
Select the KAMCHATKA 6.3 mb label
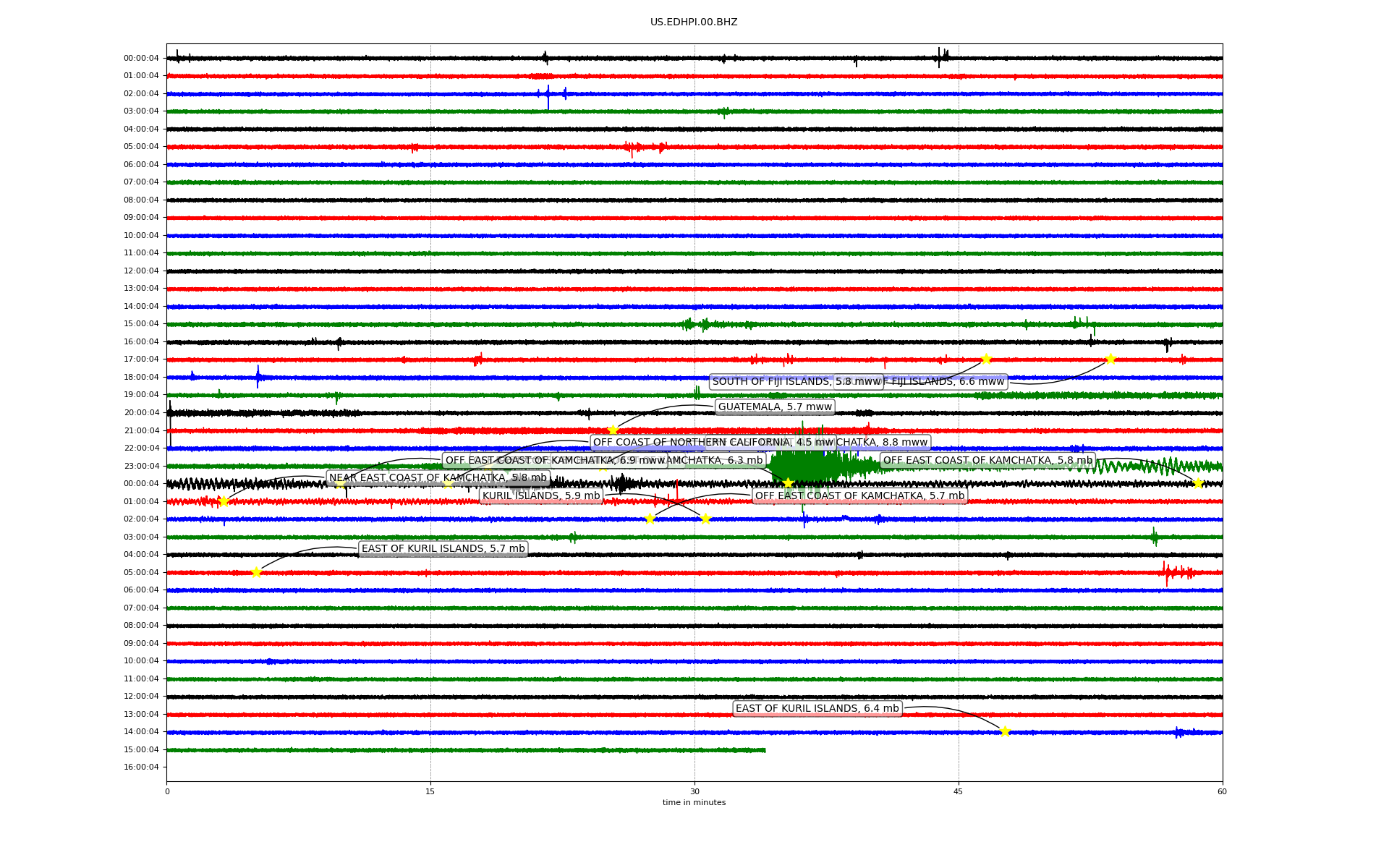(x=715, y=461)
